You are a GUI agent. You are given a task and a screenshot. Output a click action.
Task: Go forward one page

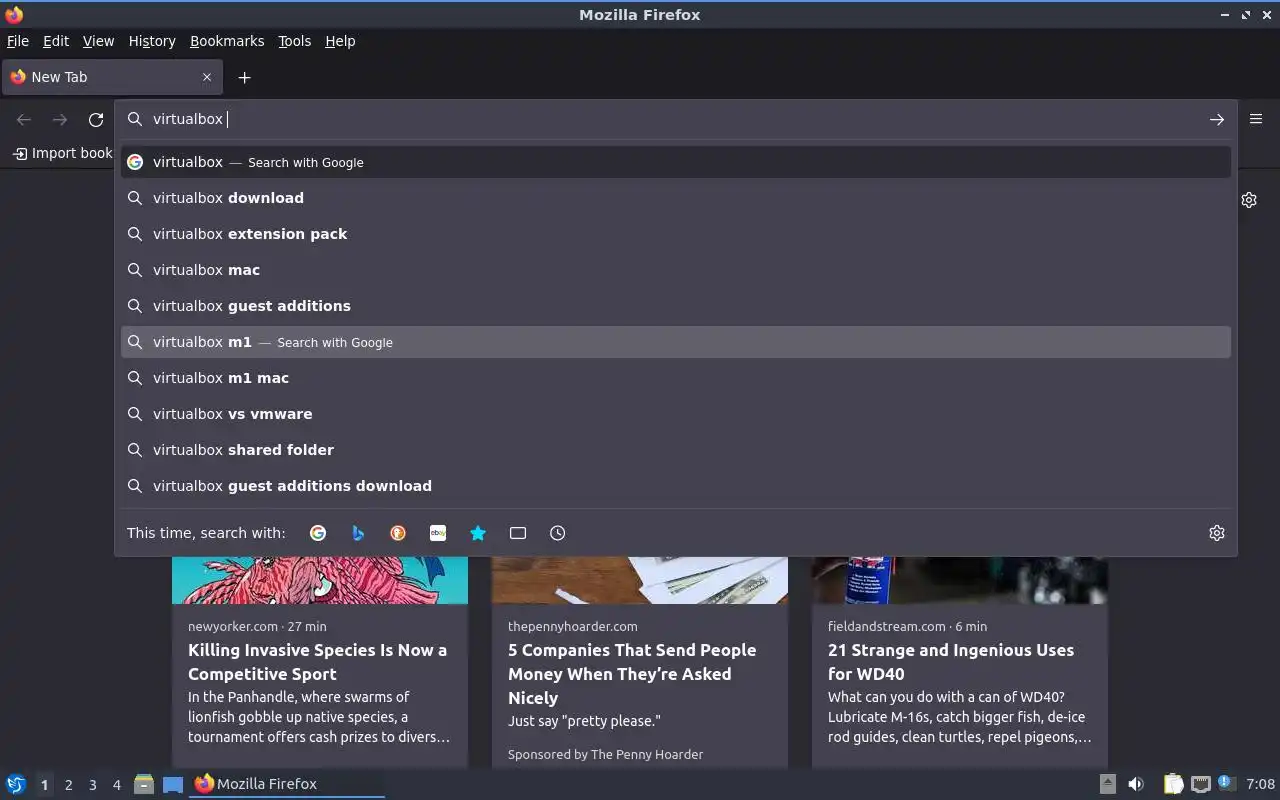[x=60, y=119]
